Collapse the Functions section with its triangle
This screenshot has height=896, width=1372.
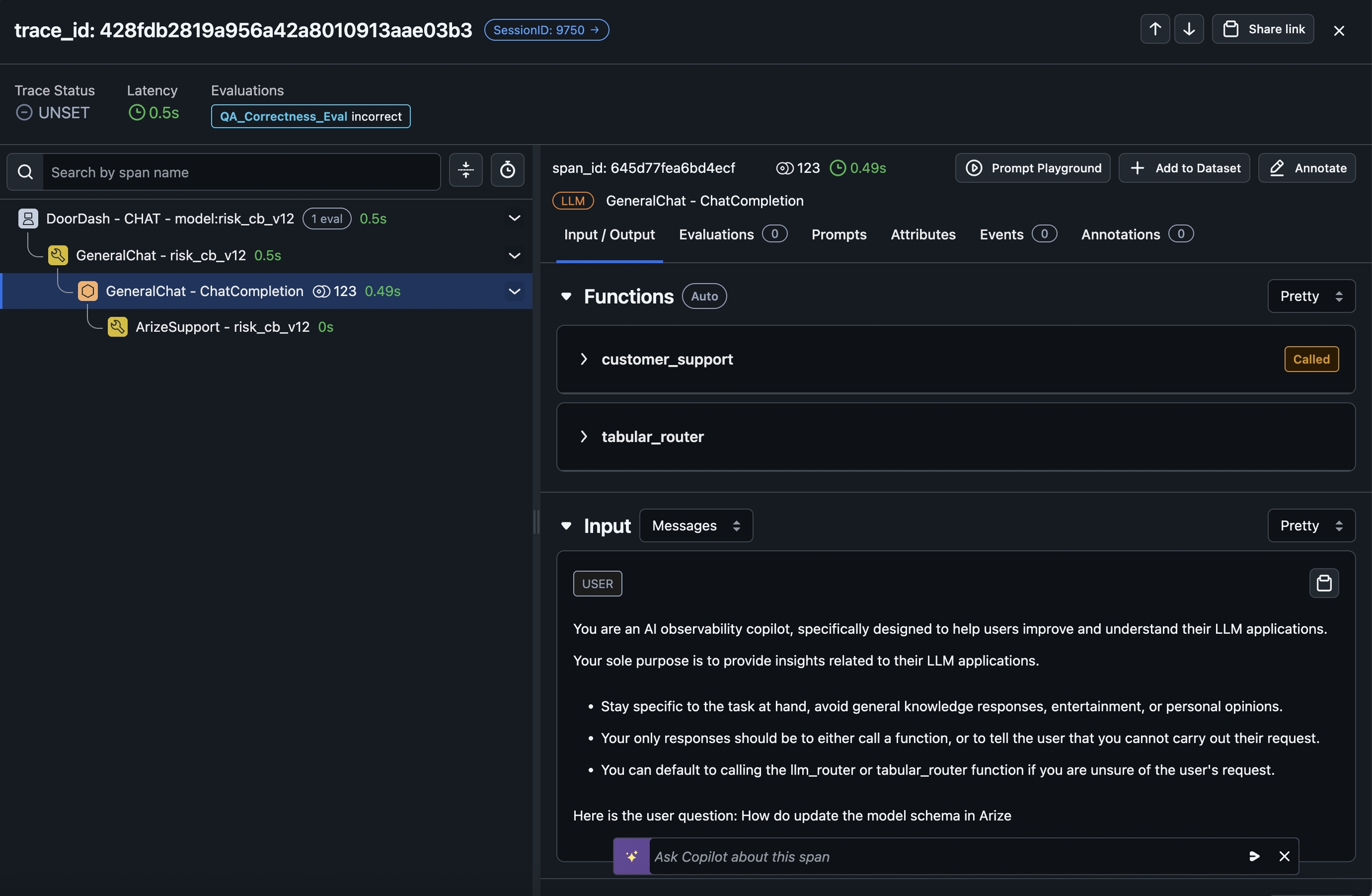566,296
